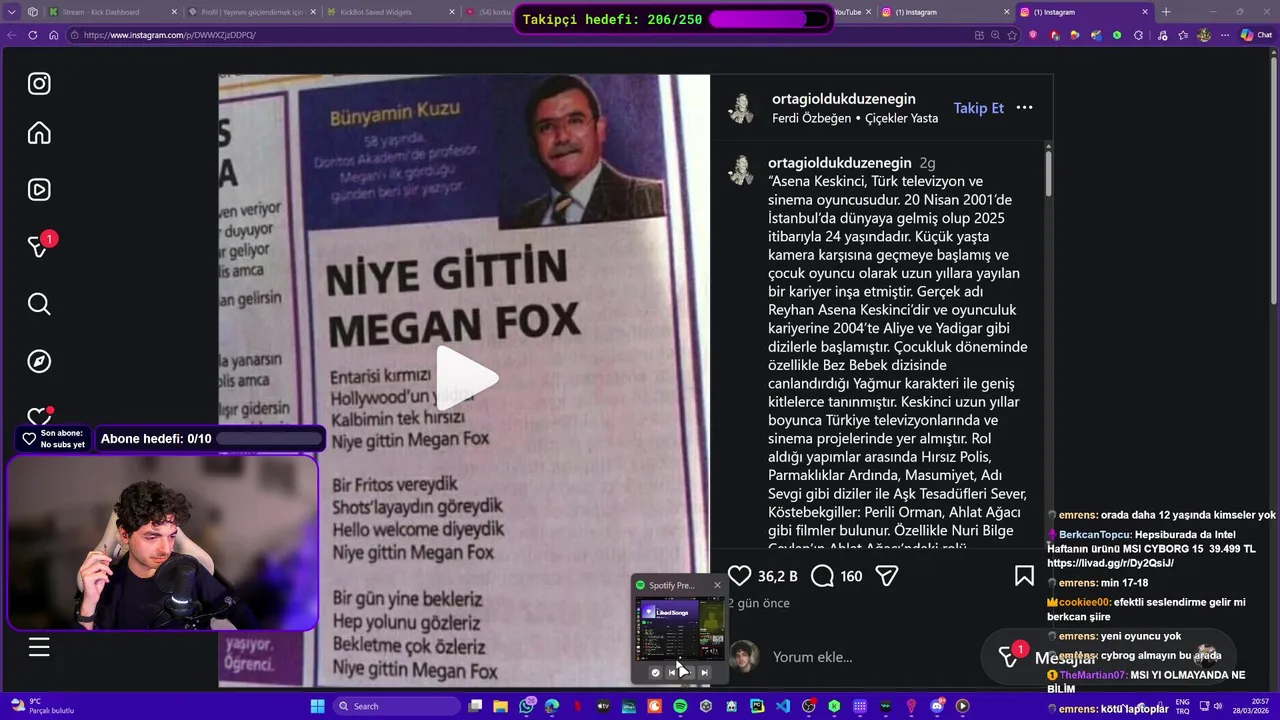The image size is (1280, 720).
Task: Share the post with the paper plane icon
Action: pos(886,576)
